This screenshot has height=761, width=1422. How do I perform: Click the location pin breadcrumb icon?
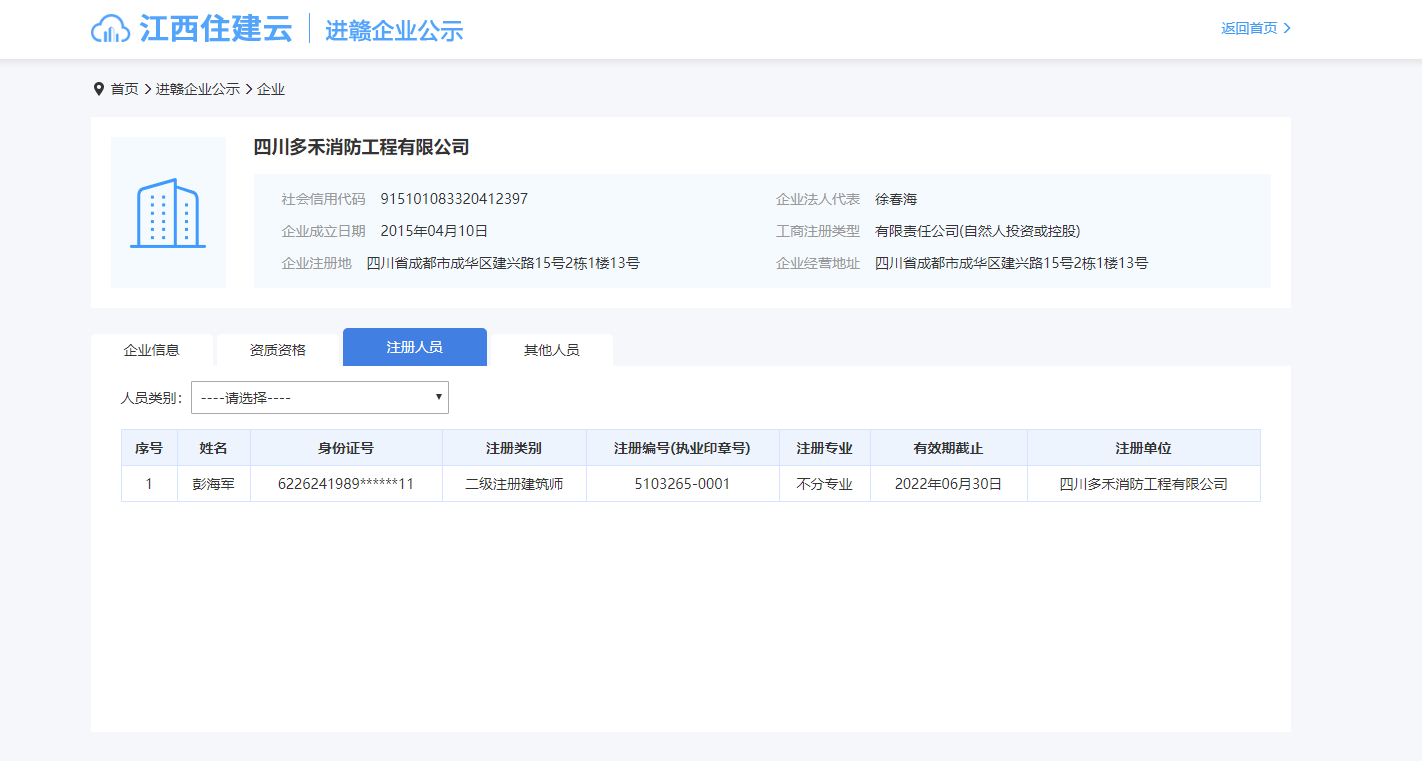pos(98,89)
